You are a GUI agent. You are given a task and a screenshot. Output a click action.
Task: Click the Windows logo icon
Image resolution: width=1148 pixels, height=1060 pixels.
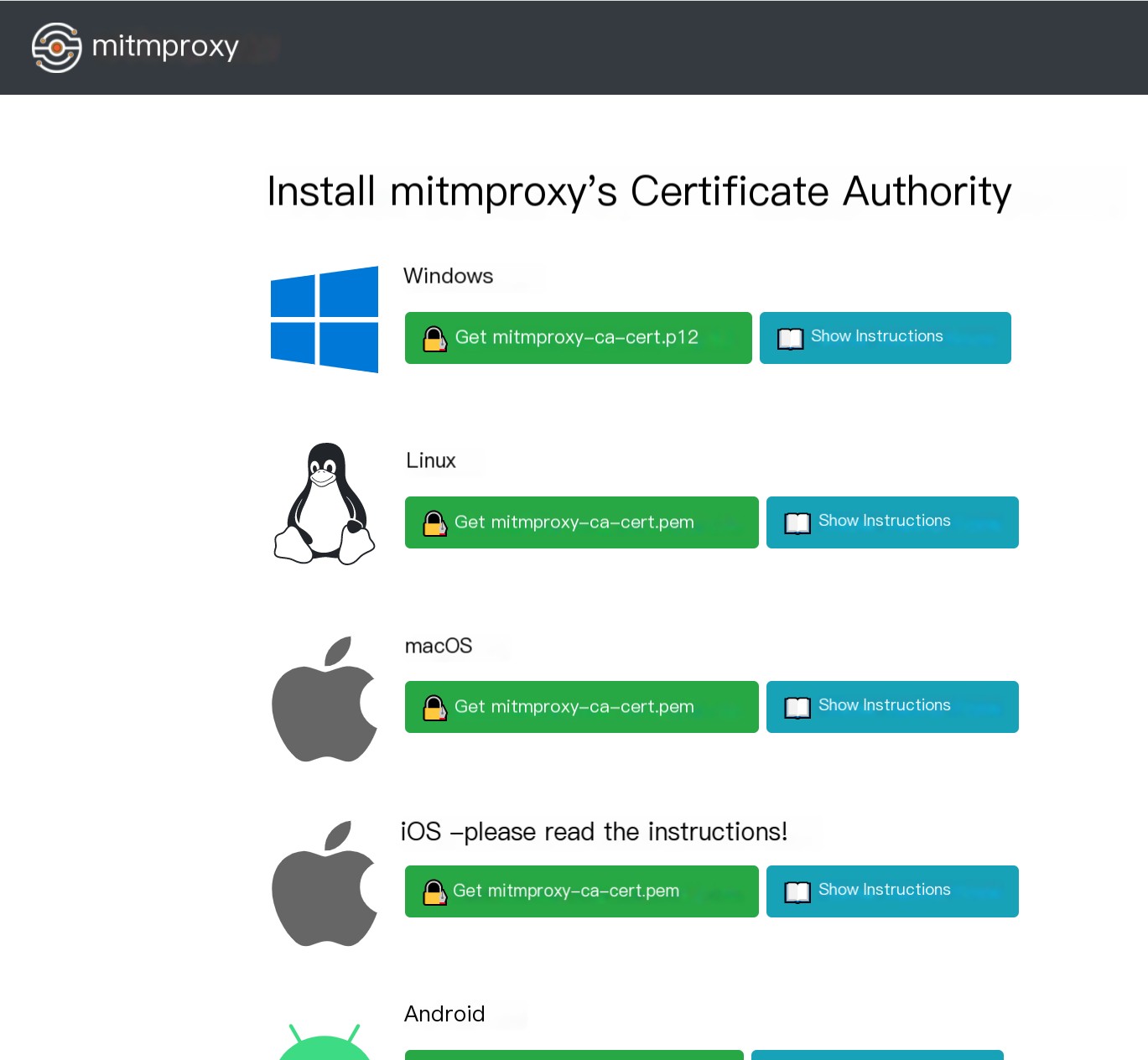[x=325, y=320]
